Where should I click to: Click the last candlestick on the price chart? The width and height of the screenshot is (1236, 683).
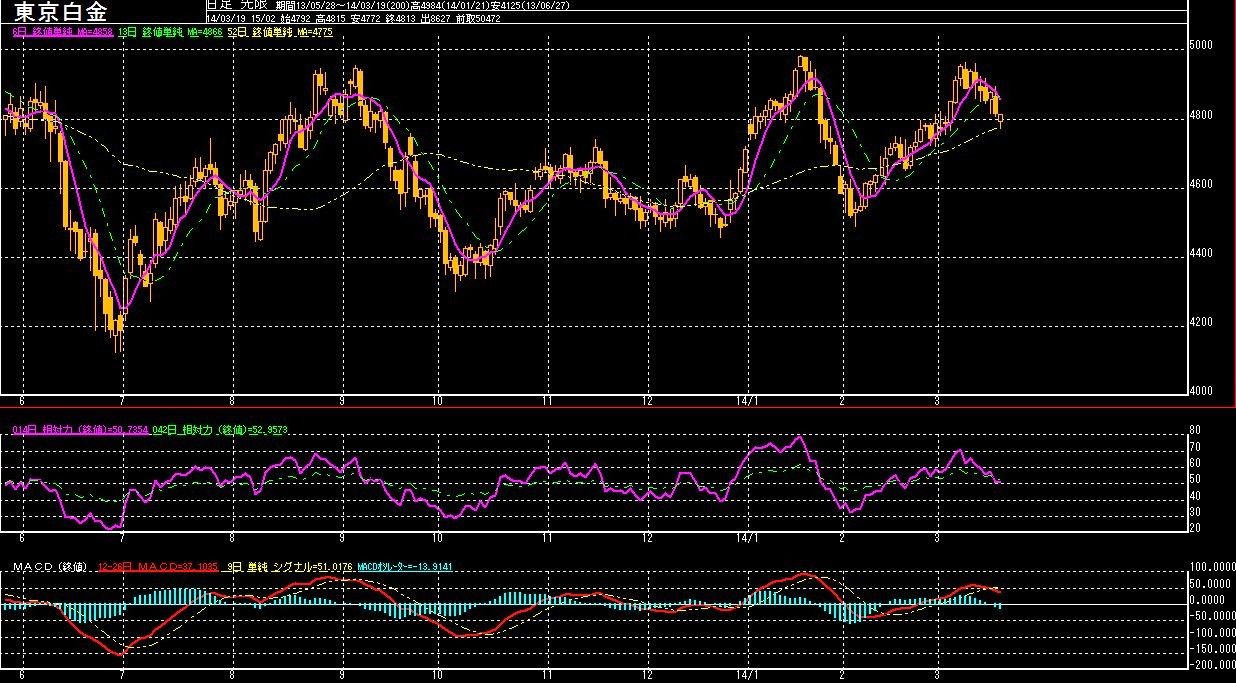pos(1001,119)
